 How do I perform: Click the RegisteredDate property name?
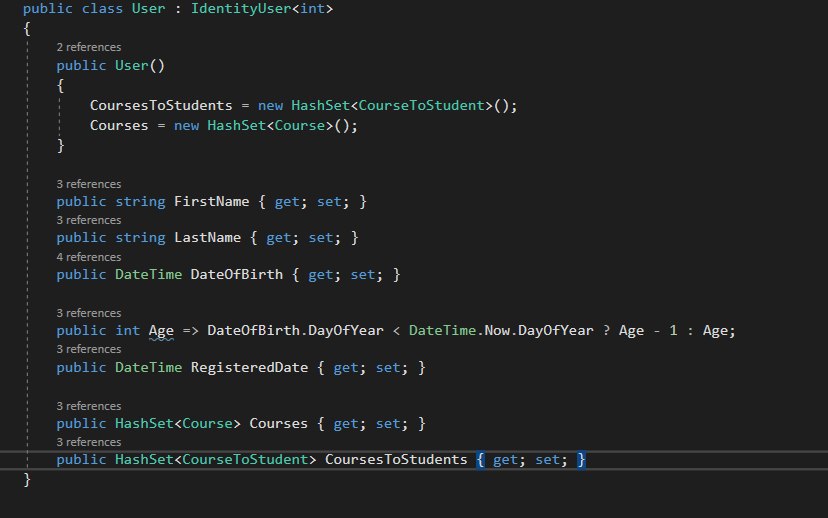point(249,368)
